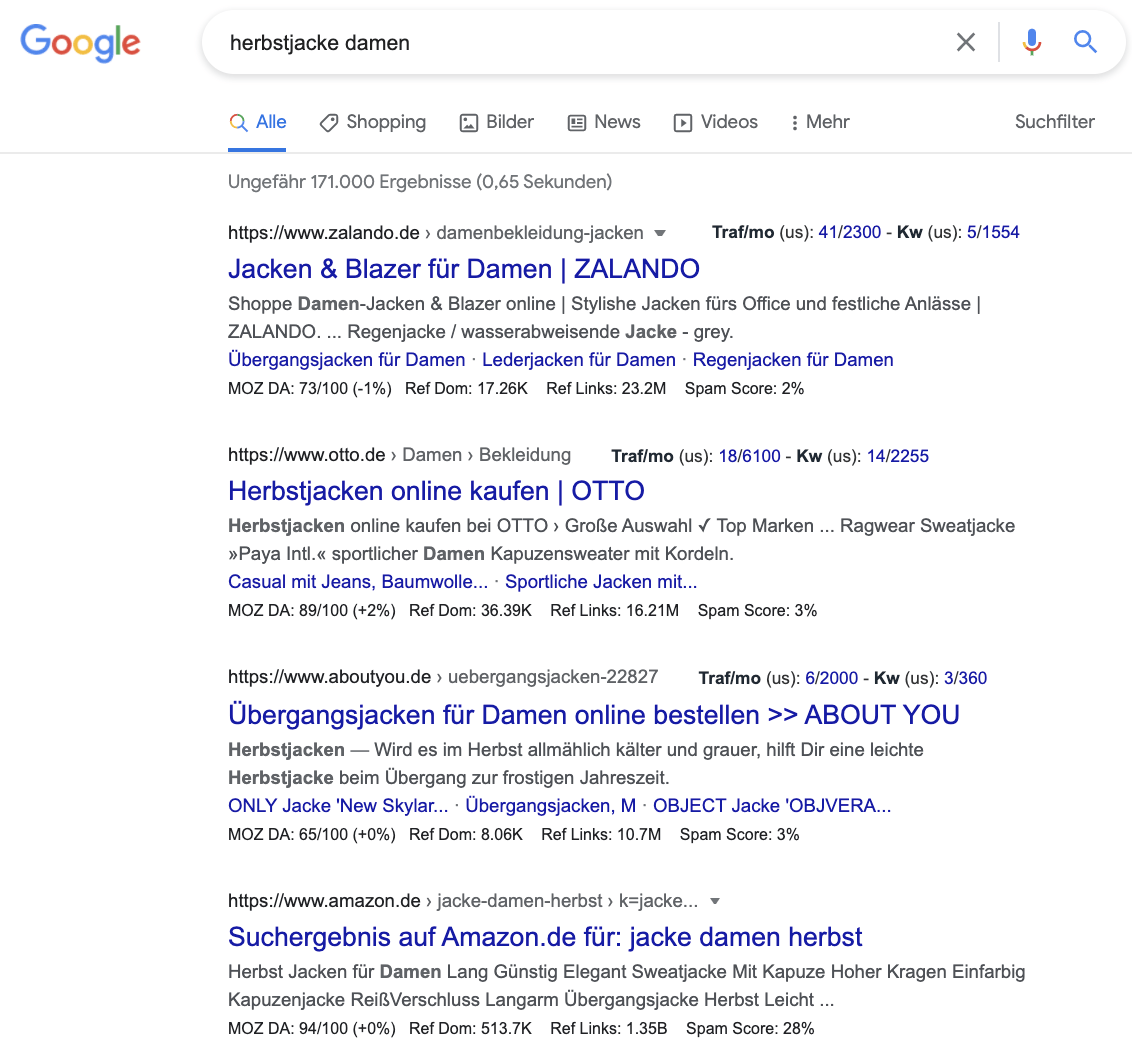
Task: Click About You keyword value 3/360
Action: click(x=965, y=679)
